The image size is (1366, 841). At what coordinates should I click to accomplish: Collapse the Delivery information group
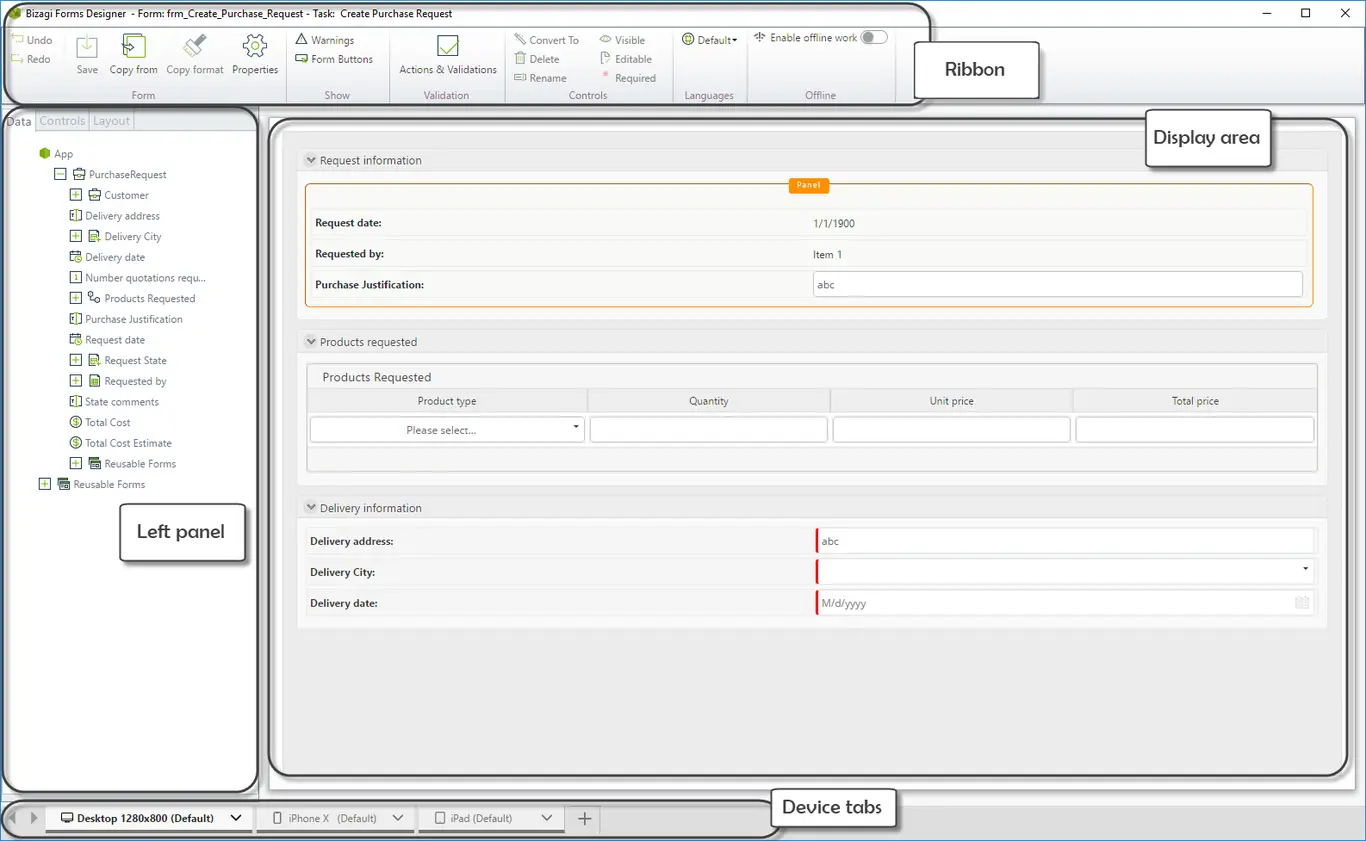point(311,508)
